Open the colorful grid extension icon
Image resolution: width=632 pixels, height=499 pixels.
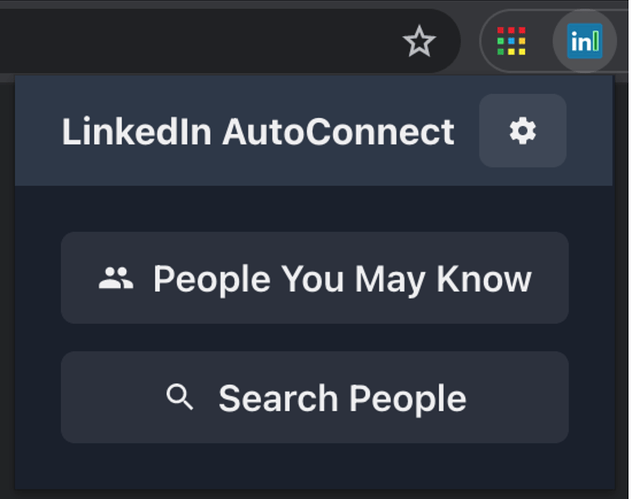click(x=511, y=41)
